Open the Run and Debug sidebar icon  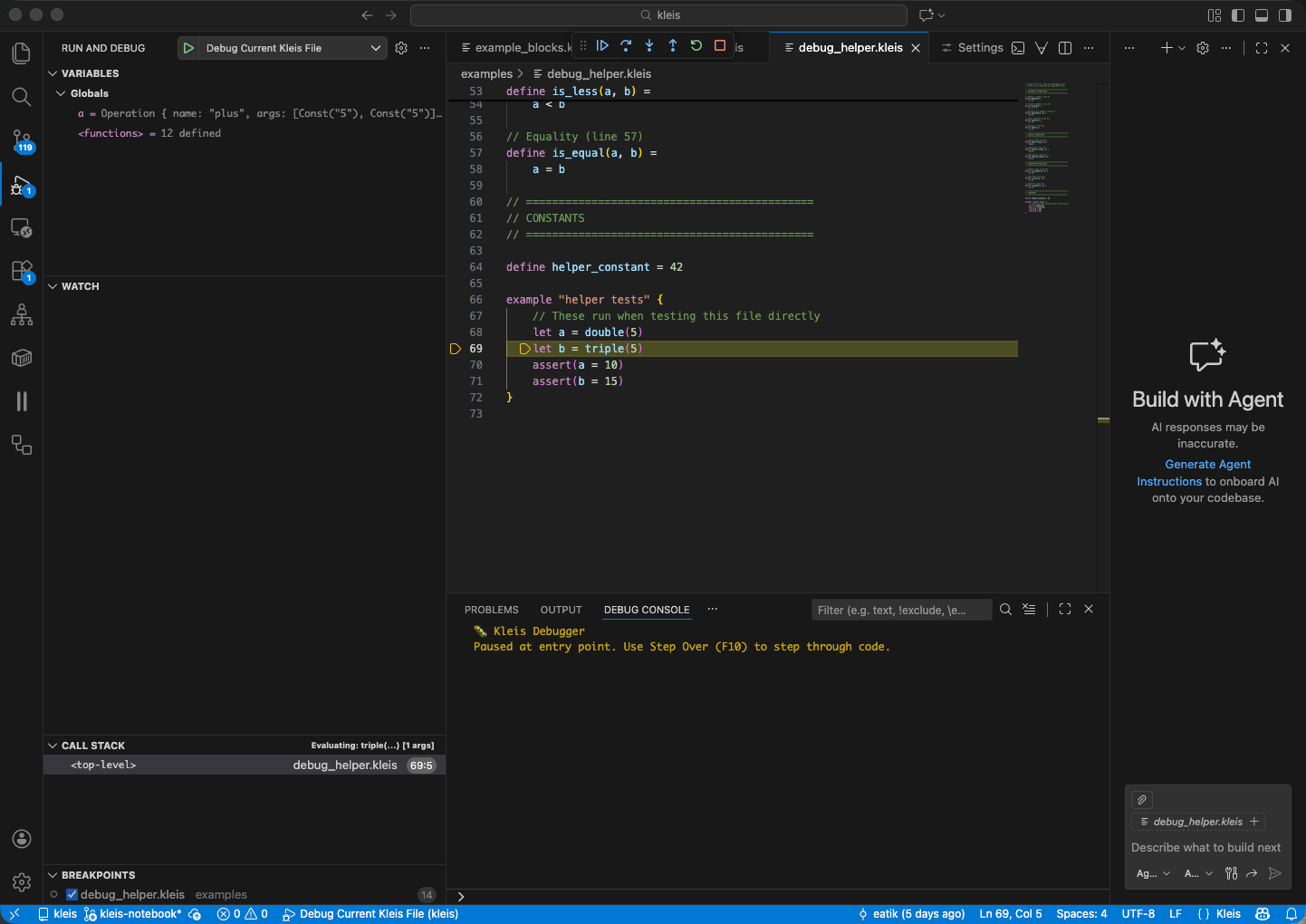tap(21, 186)
